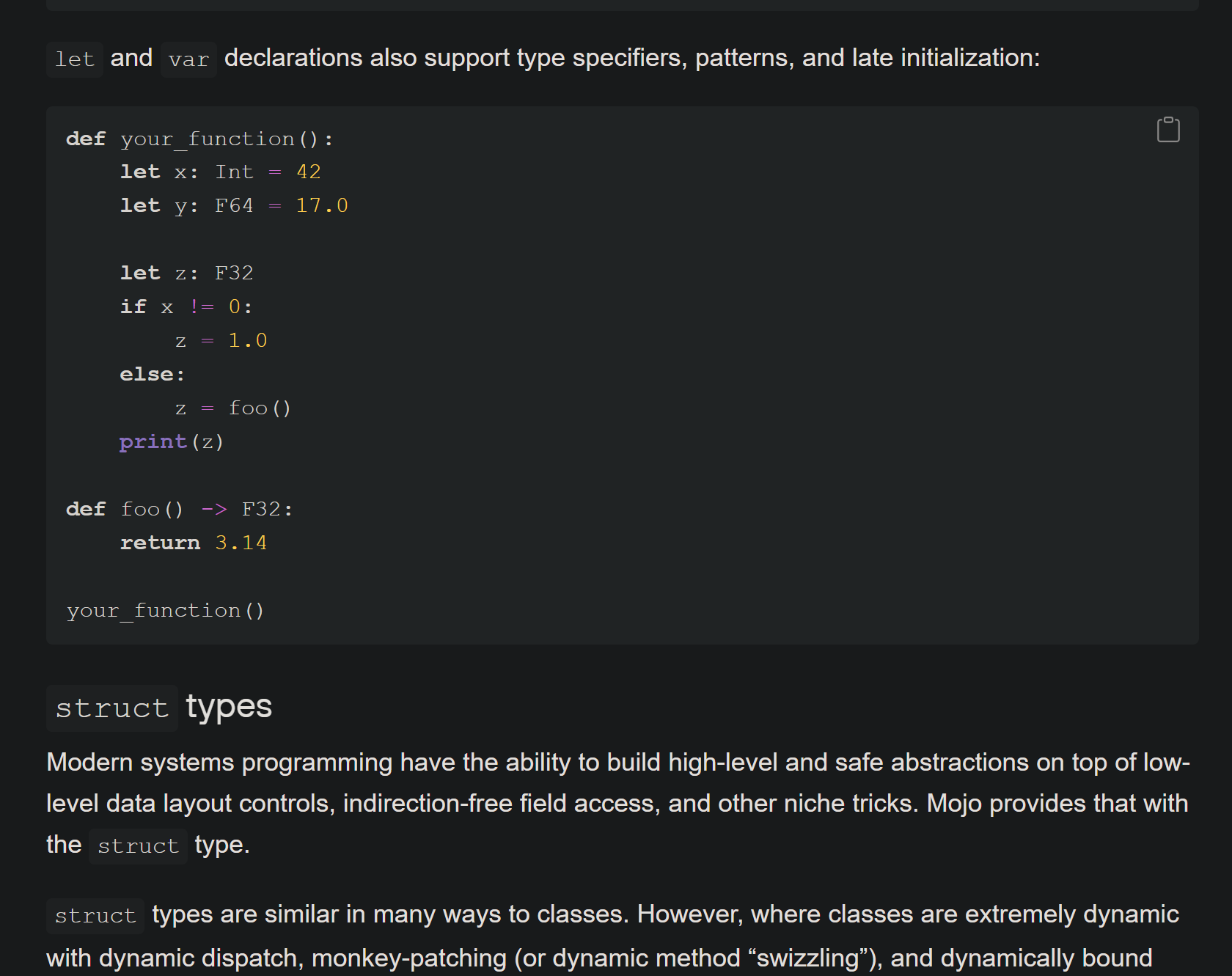
Task: Click inline 'struct' starting the last paragraph
Action: click(x=95, y=916)
